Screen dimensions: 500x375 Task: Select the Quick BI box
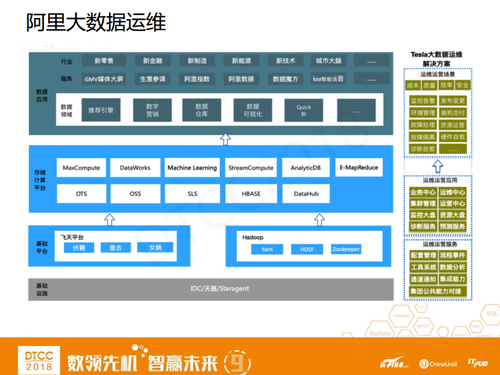pos(303,110)
